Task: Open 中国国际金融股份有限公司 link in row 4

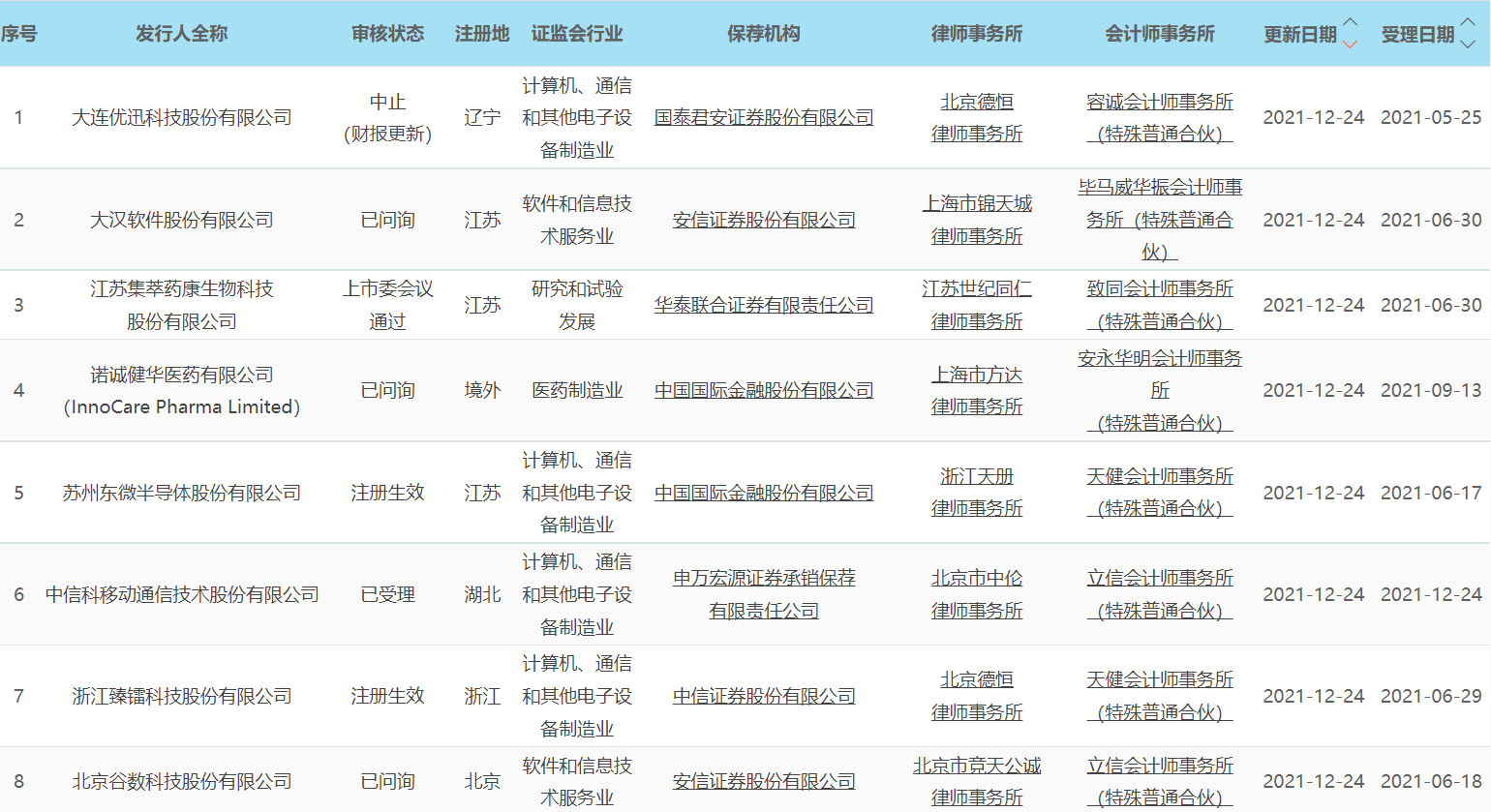Action: pos(764,389)
